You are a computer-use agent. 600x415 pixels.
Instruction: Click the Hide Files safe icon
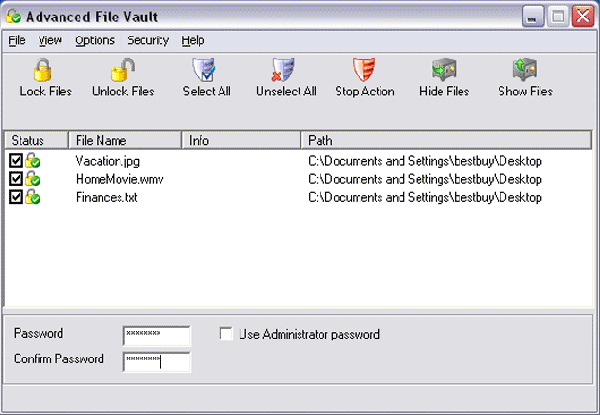pyautogui.click(x=444, y=70)
